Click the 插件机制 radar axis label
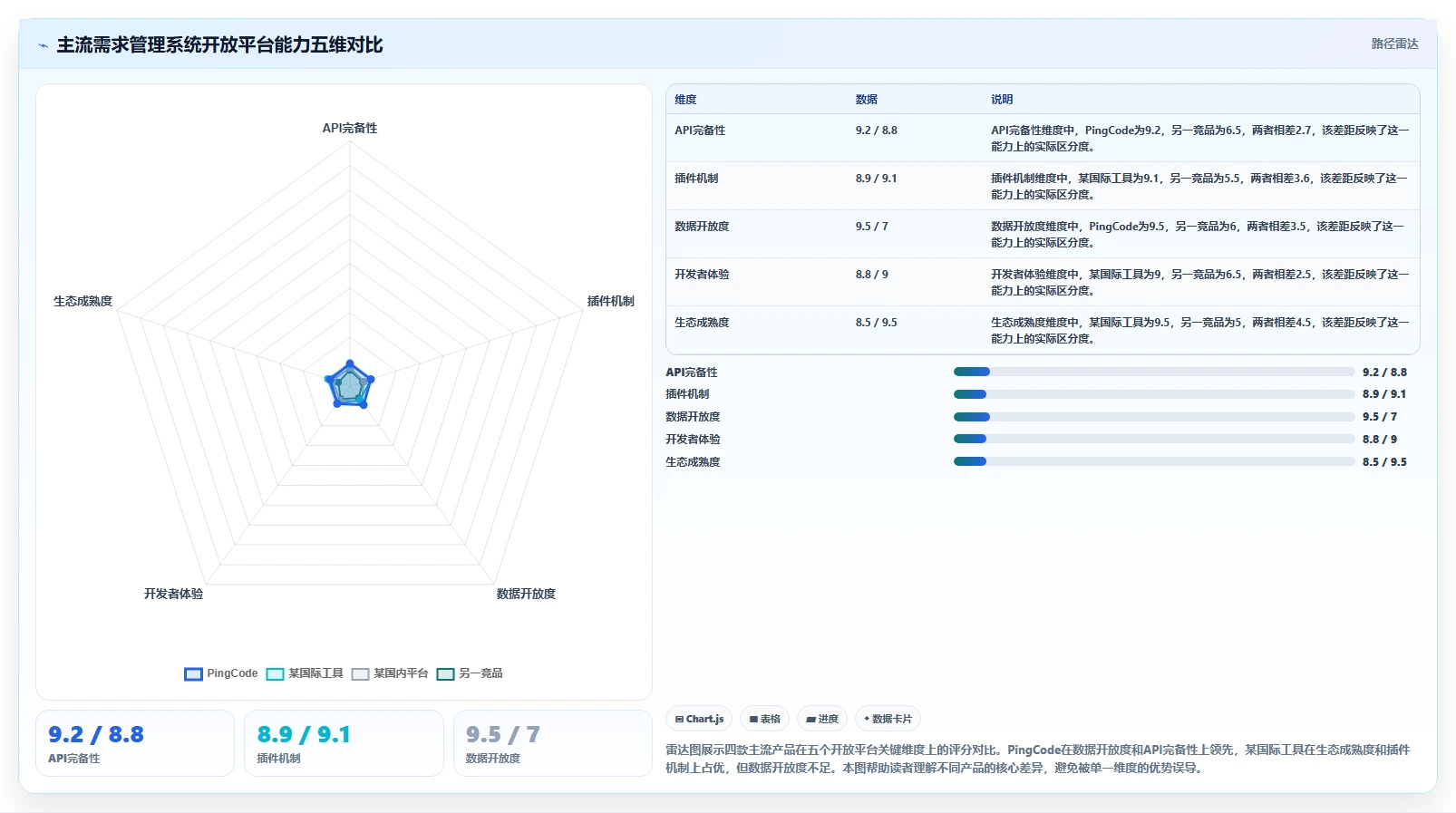The width and height of the screenshot is (1456, 813). [610, 301]
